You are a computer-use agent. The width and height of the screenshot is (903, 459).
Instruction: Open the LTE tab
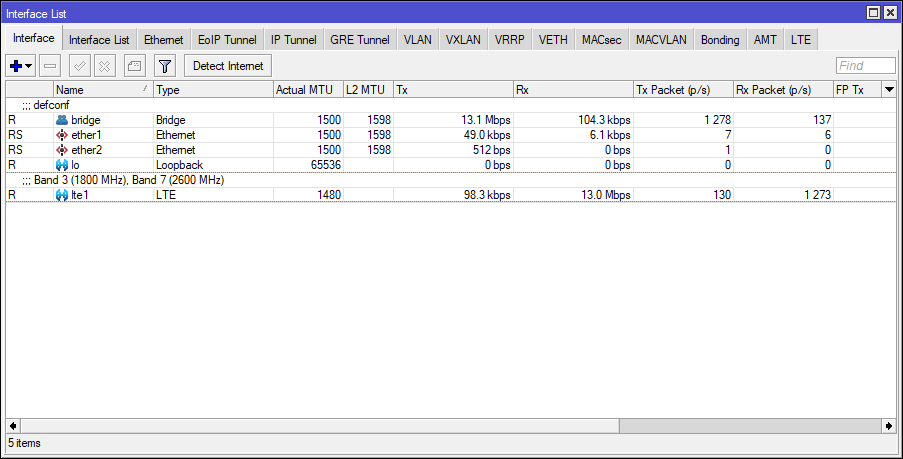[800, 40]
